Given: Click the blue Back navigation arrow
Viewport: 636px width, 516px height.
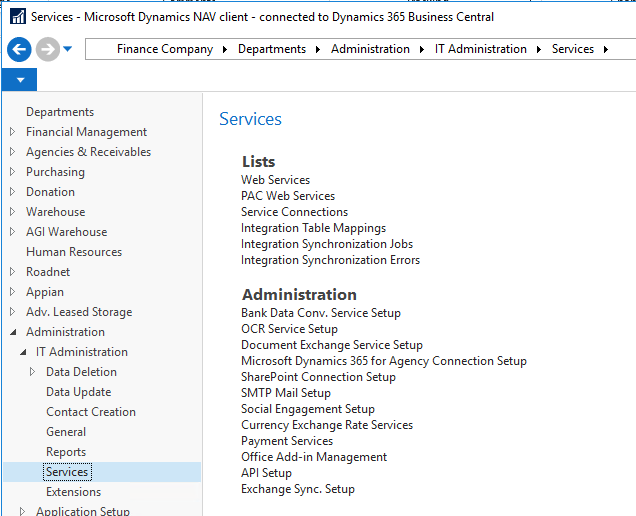Looking at the screenshot, I should coord(18,49).
